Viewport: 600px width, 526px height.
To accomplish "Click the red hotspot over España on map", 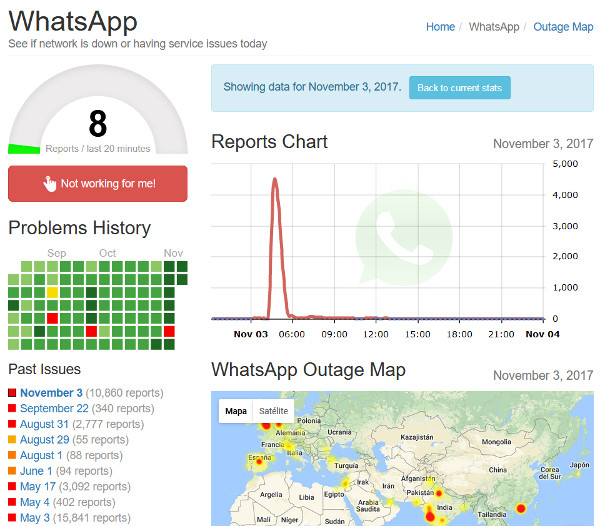I will point(259,462).
